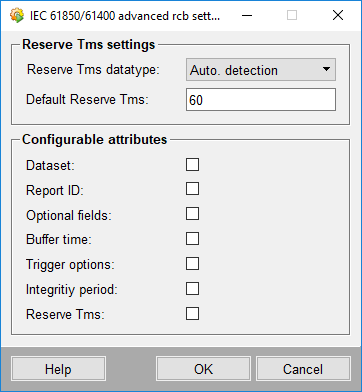The width and height of the screenshot is (362, 392).
Task: Click the Default Reserve Tms input field
Action: click(261, 100)
